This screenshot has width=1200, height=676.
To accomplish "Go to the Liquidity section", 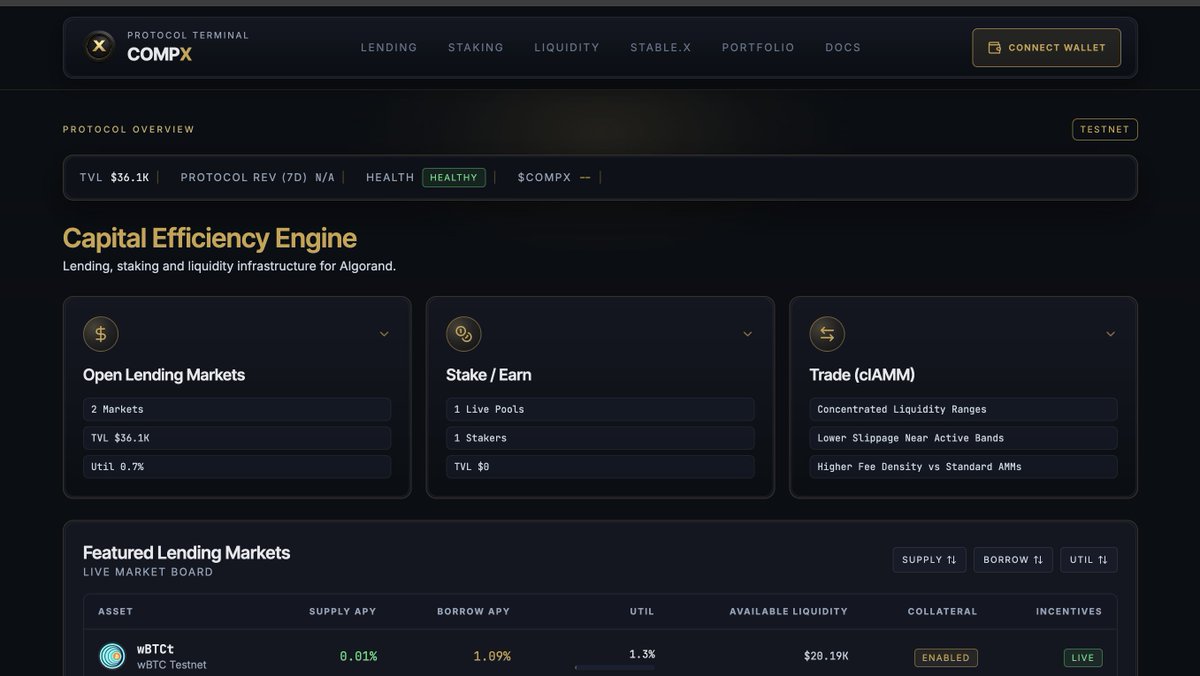I will (x=567, y=47).
